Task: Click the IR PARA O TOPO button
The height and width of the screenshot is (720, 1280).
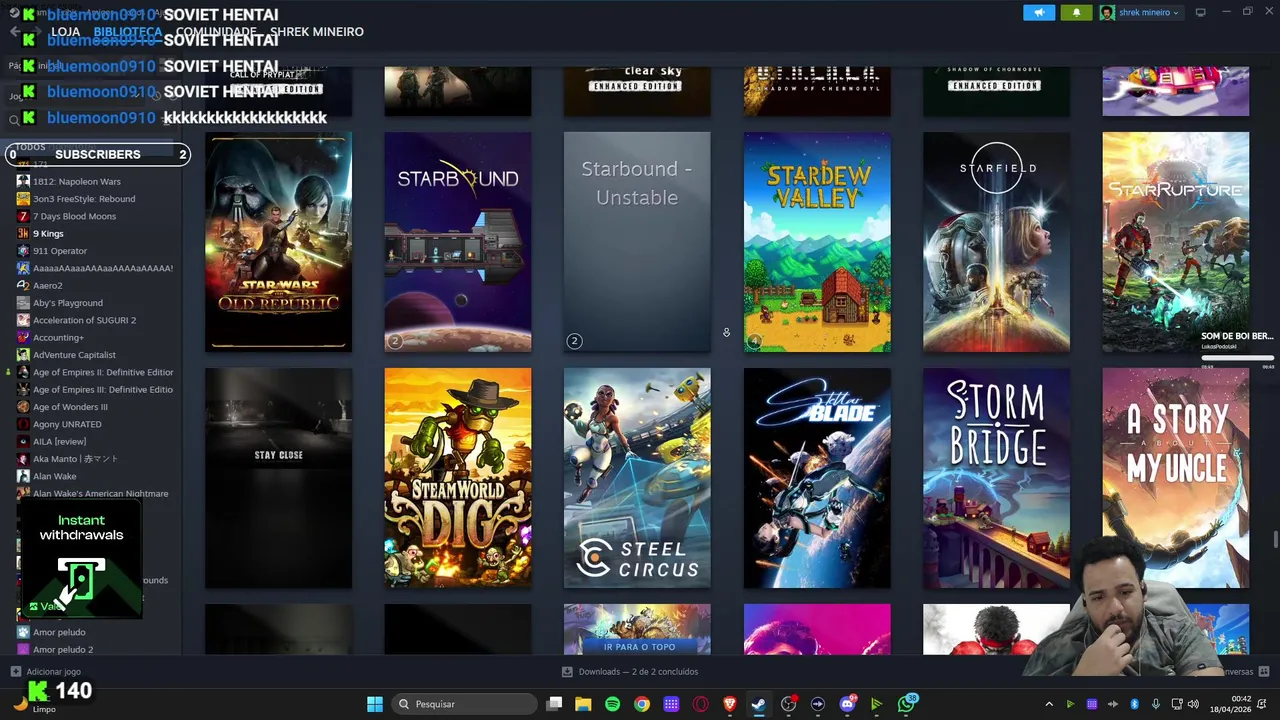Action: 639,646
